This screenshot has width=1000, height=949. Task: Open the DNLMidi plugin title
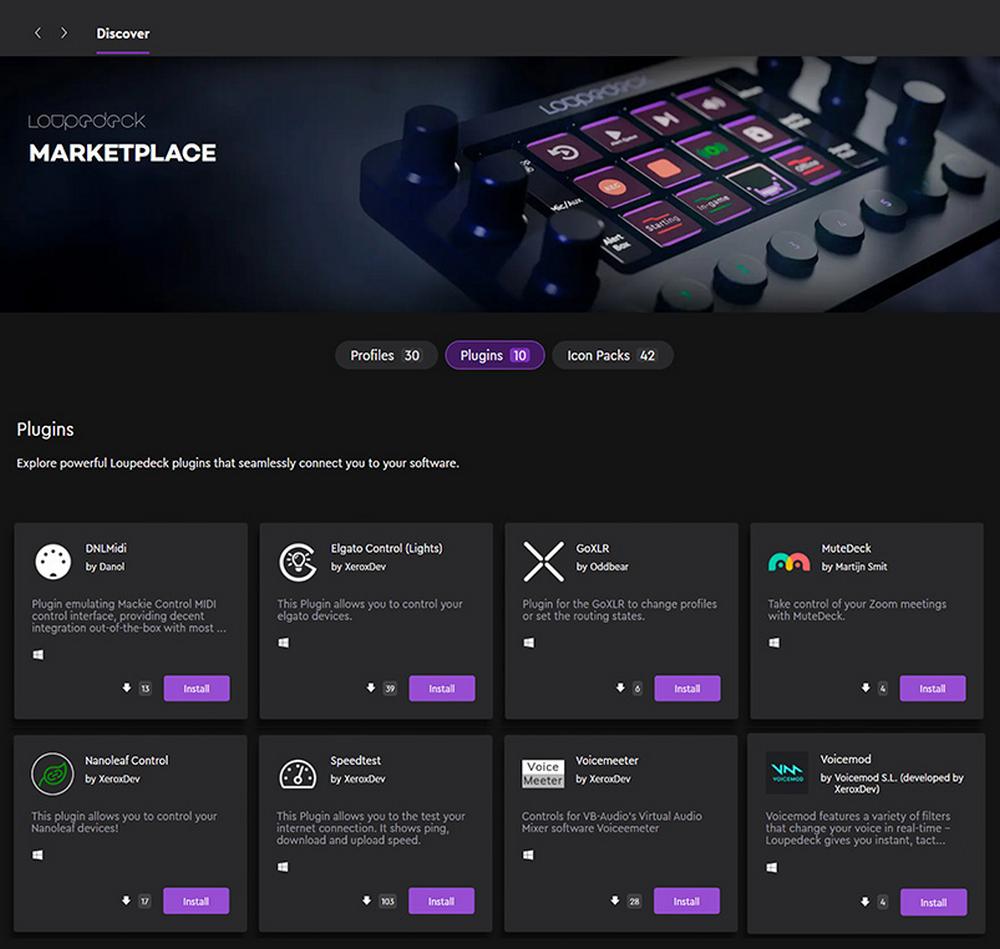click(106, 548)
